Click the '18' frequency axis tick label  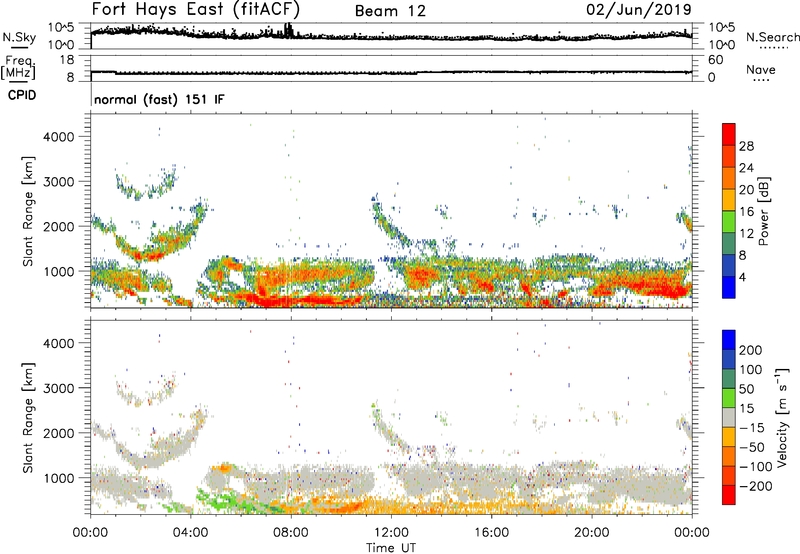pyautogui.click(x=67, y=60)
